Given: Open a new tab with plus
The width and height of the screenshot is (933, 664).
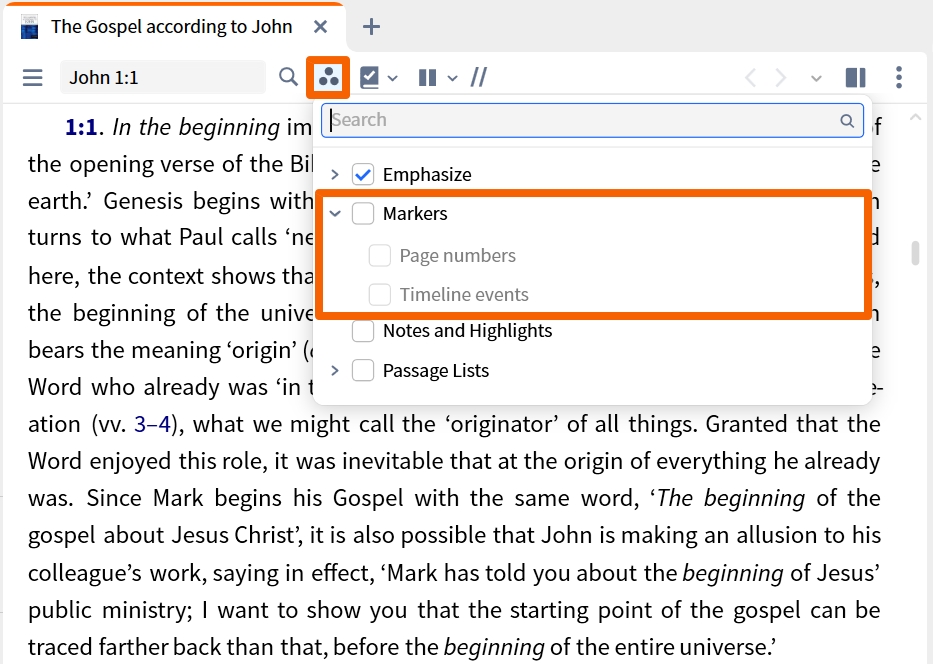Looking at the screenshot, I should point(371,27).
